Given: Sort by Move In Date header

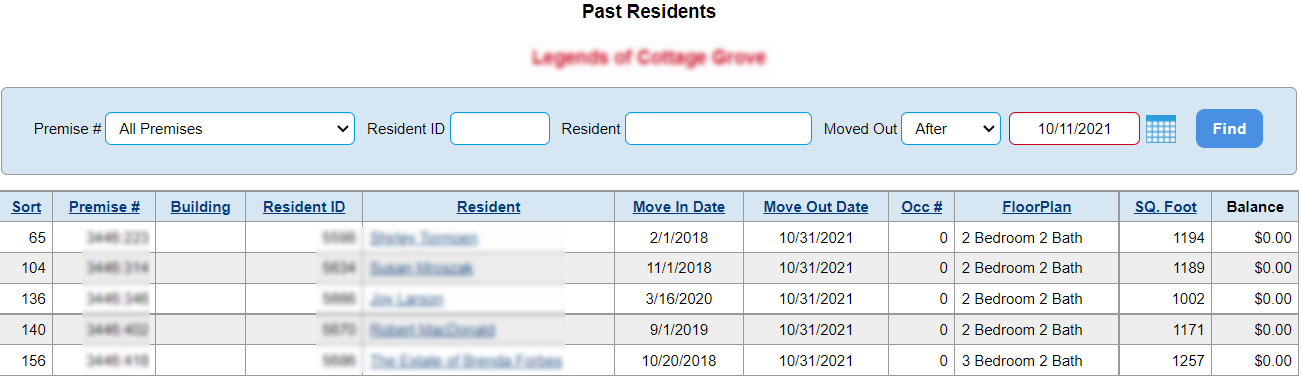Looking at the screenshot, I should [x=679, y=207].
